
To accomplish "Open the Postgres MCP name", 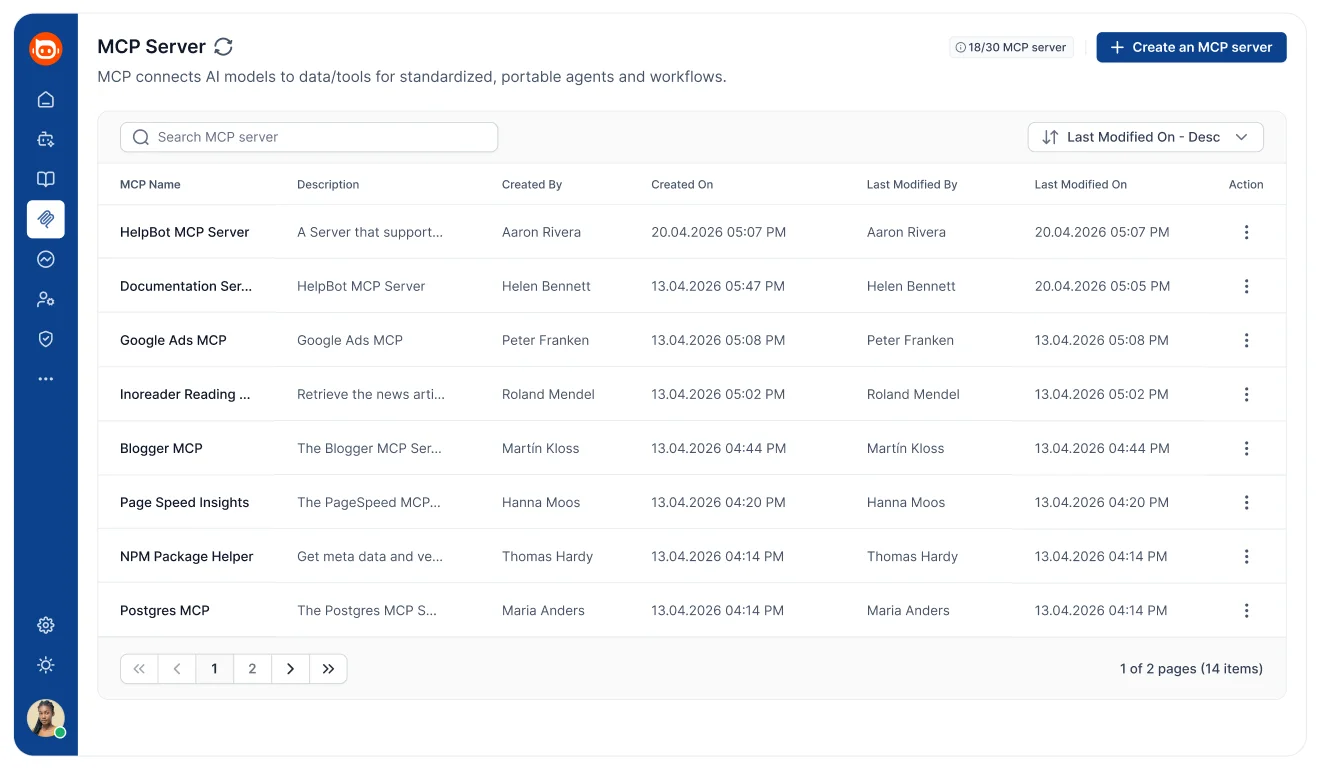I will pos(165,610).
